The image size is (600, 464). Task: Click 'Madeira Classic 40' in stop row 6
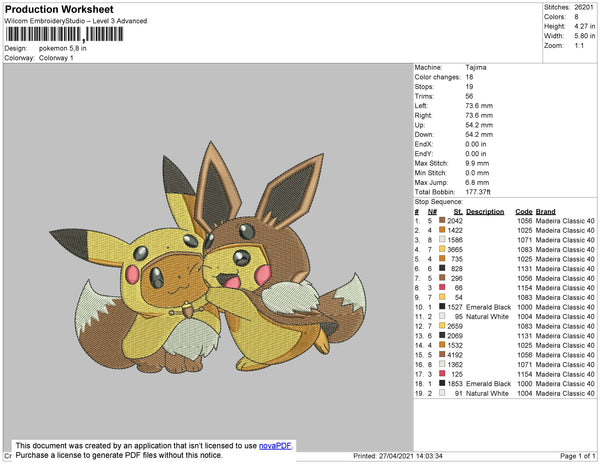(x=565, y=269)
